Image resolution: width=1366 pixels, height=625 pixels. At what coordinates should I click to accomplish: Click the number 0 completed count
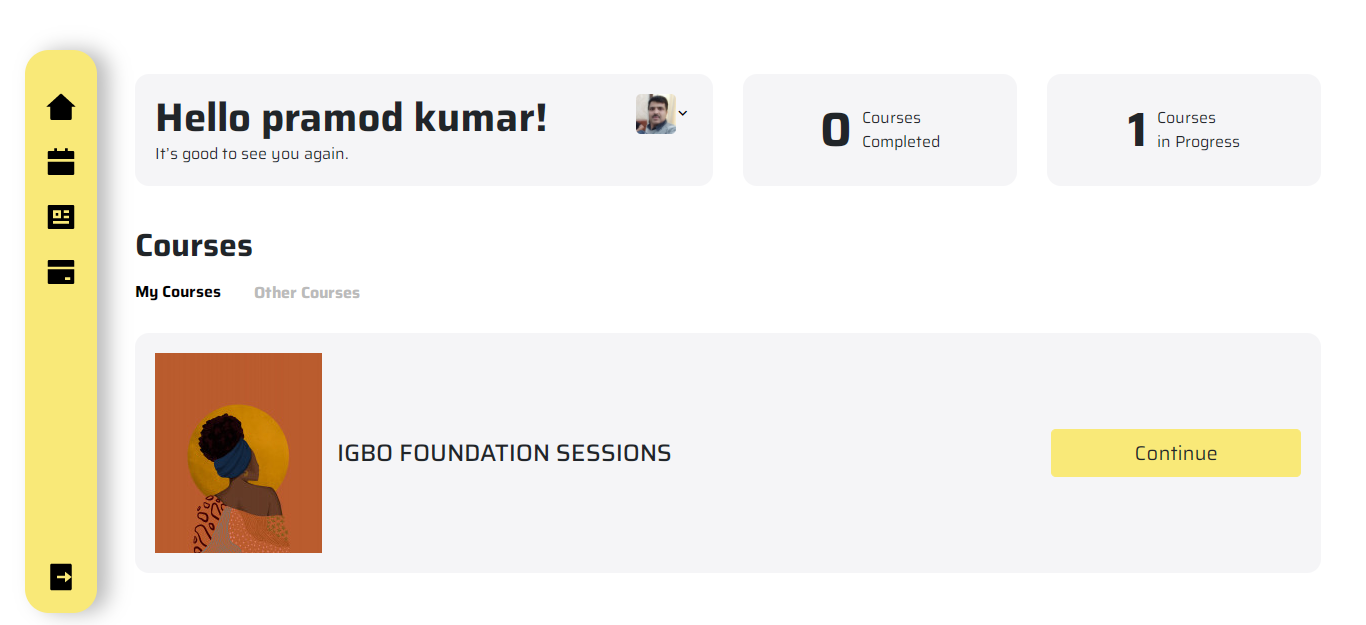click(835, 130)
